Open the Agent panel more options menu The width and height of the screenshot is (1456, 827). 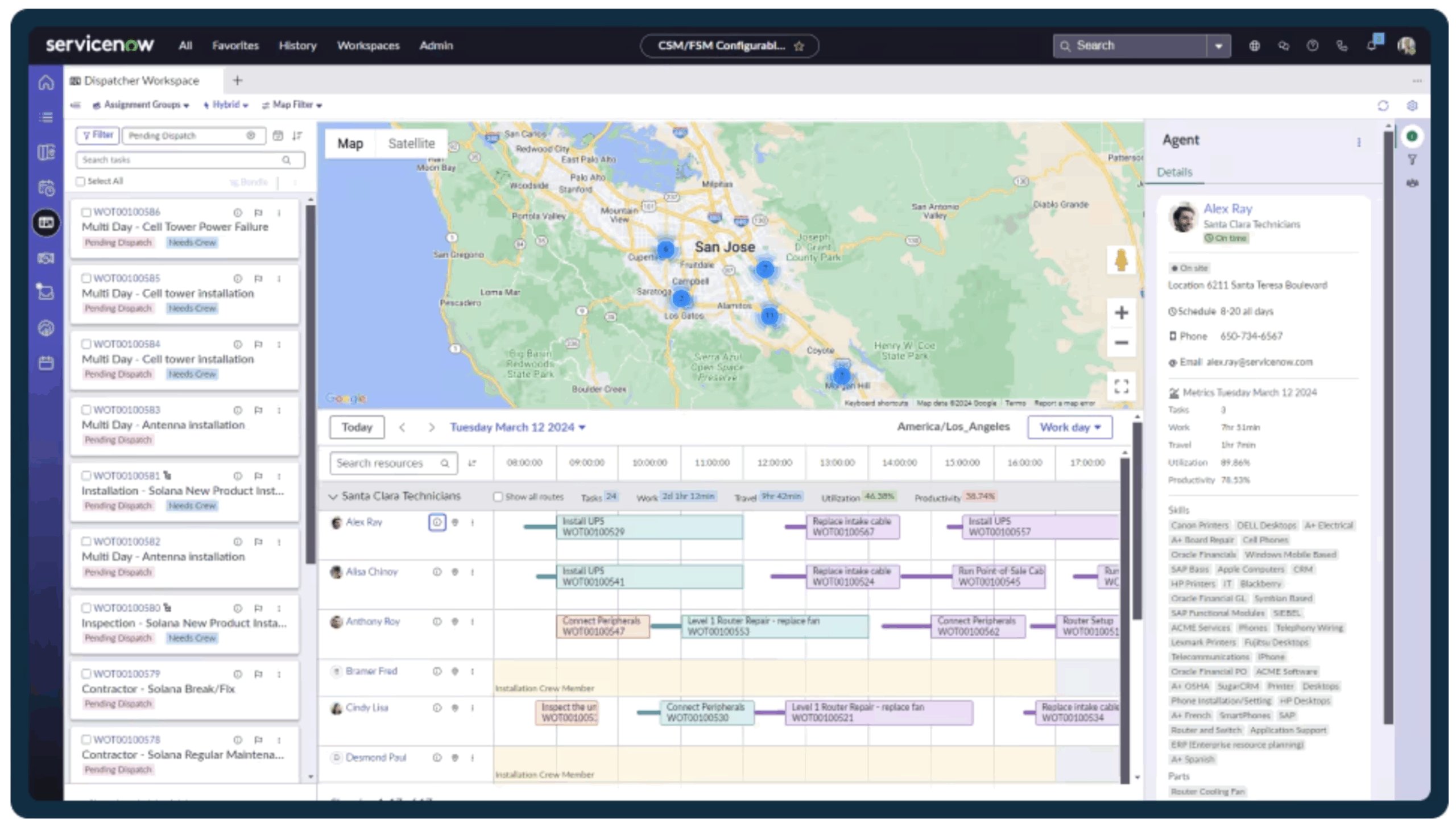1359,142
